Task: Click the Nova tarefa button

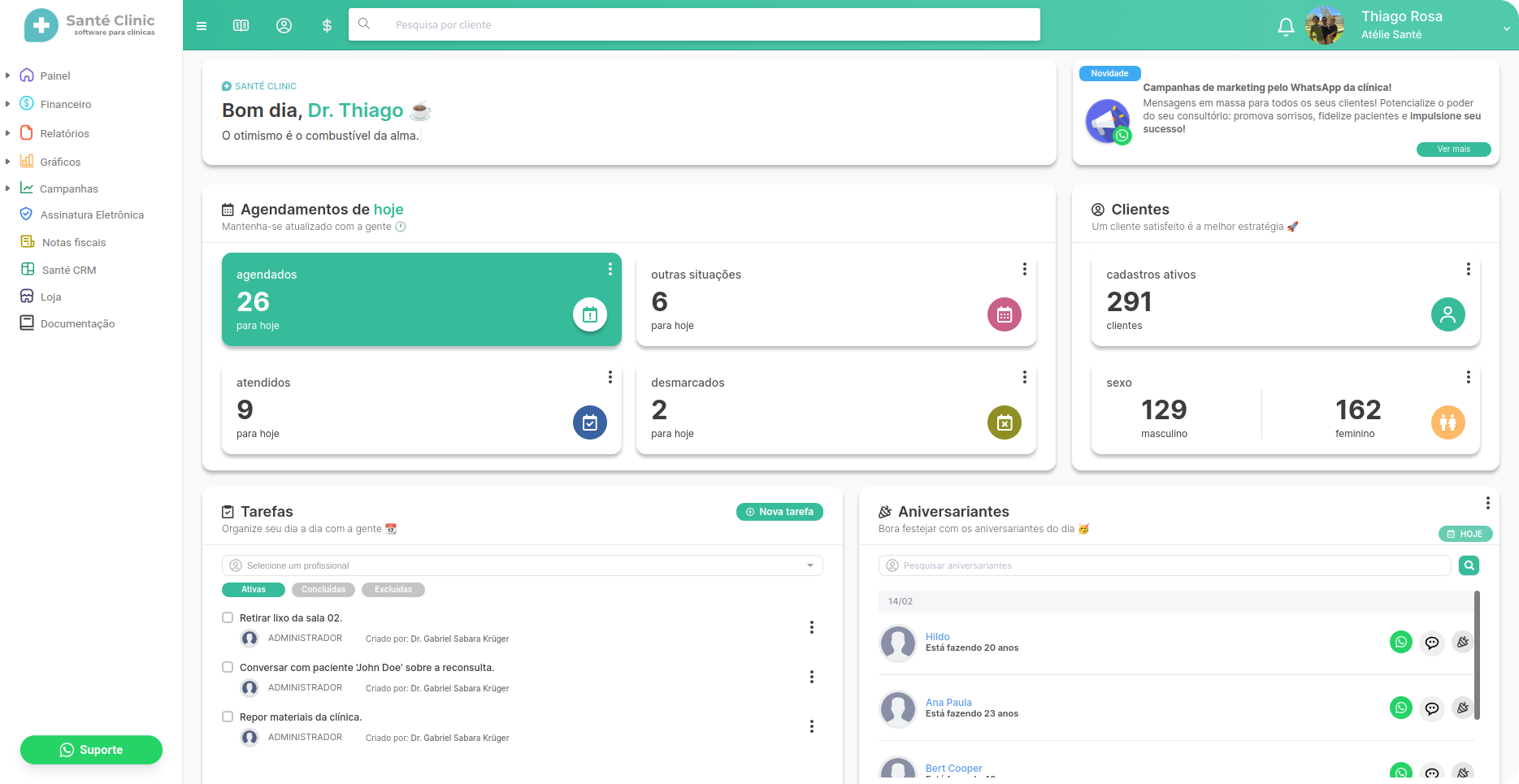Action: click(779, 512)
